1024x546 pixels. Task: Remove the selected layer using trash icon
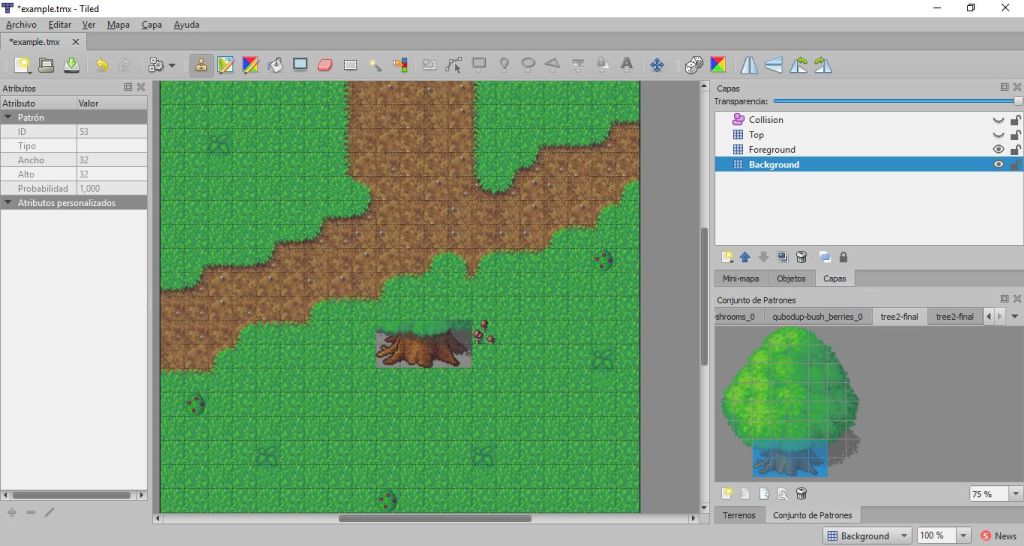click(801, 257)
